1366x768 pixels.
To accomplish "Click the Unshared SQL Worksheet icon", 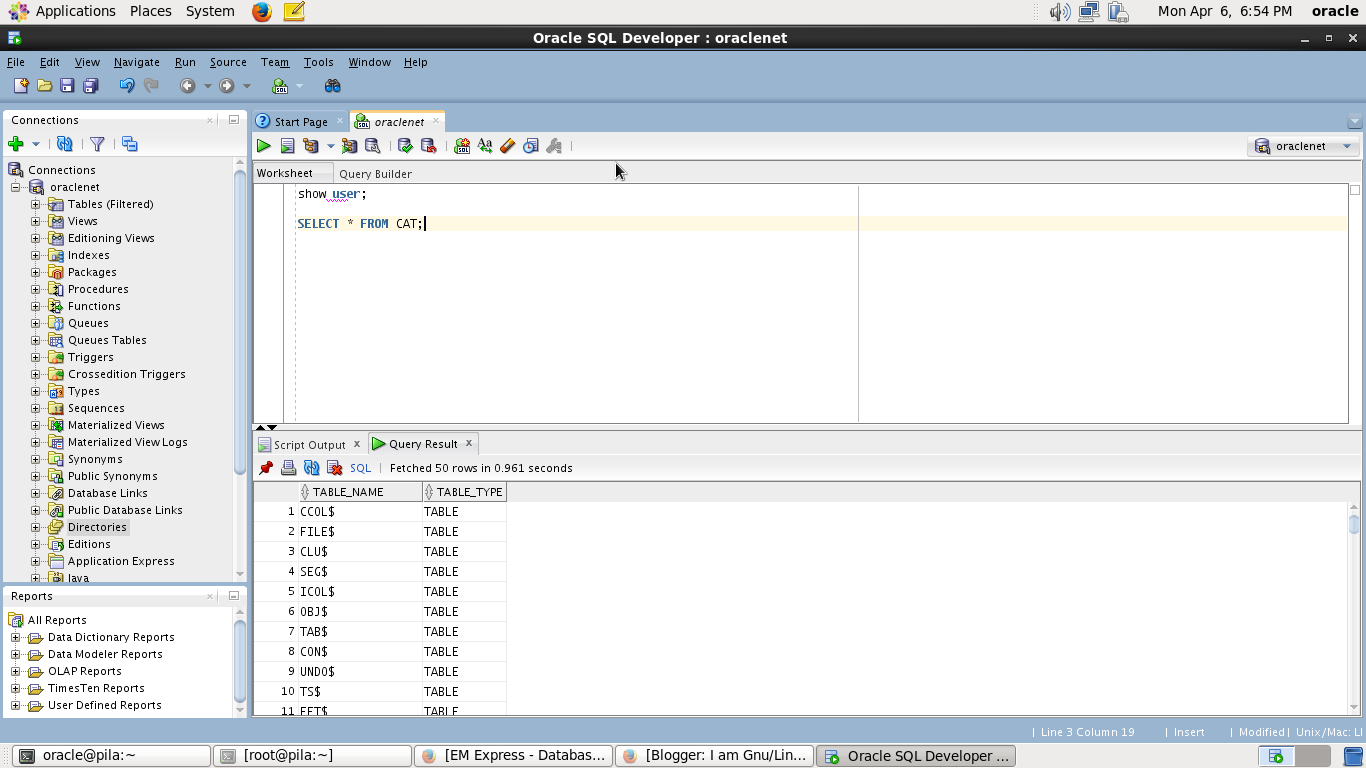I will coord(462,146).
